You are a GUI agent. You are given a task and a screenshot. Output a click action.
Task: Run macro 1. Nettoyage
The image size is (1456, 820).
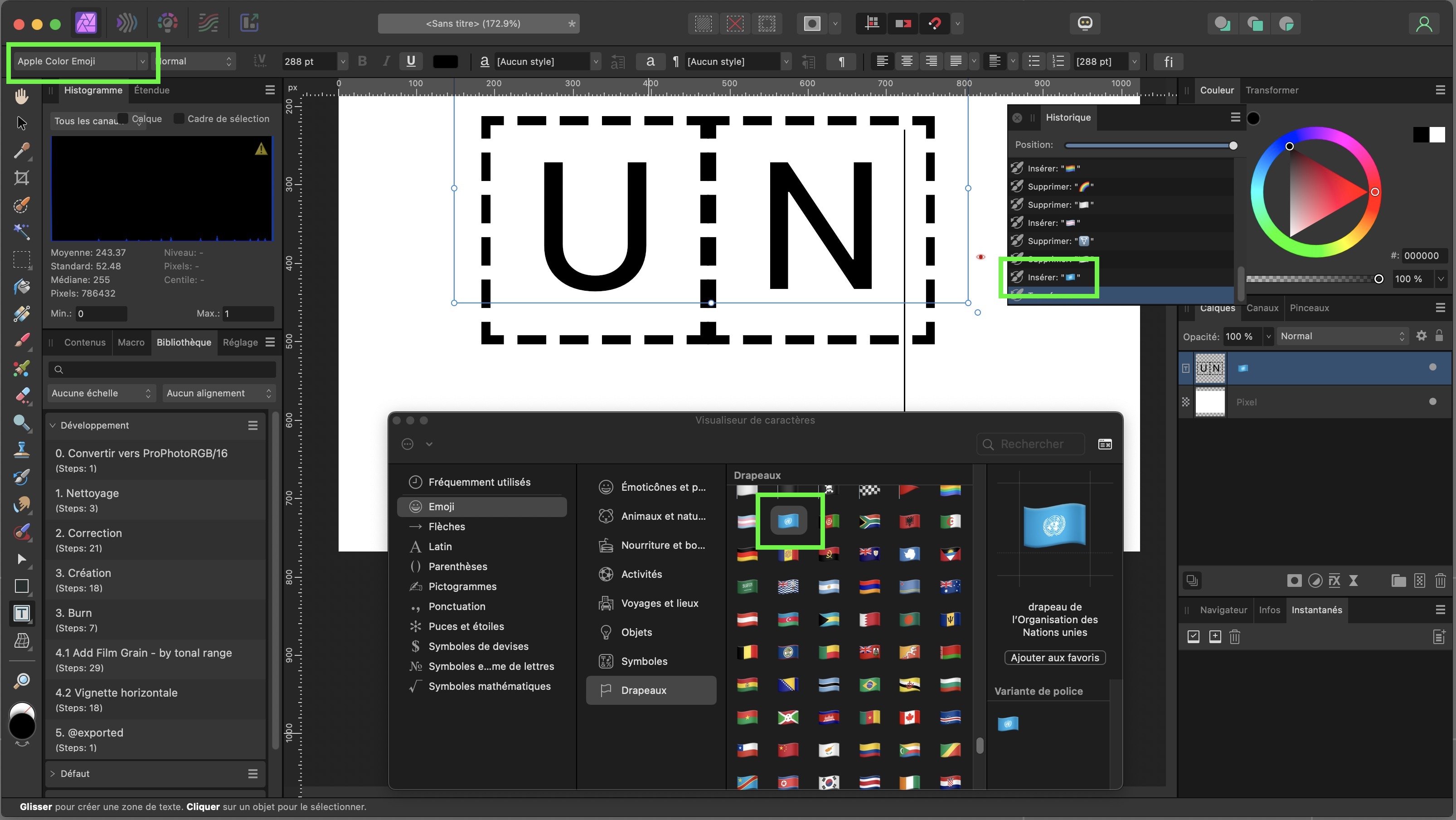click(x=155, y=500)
